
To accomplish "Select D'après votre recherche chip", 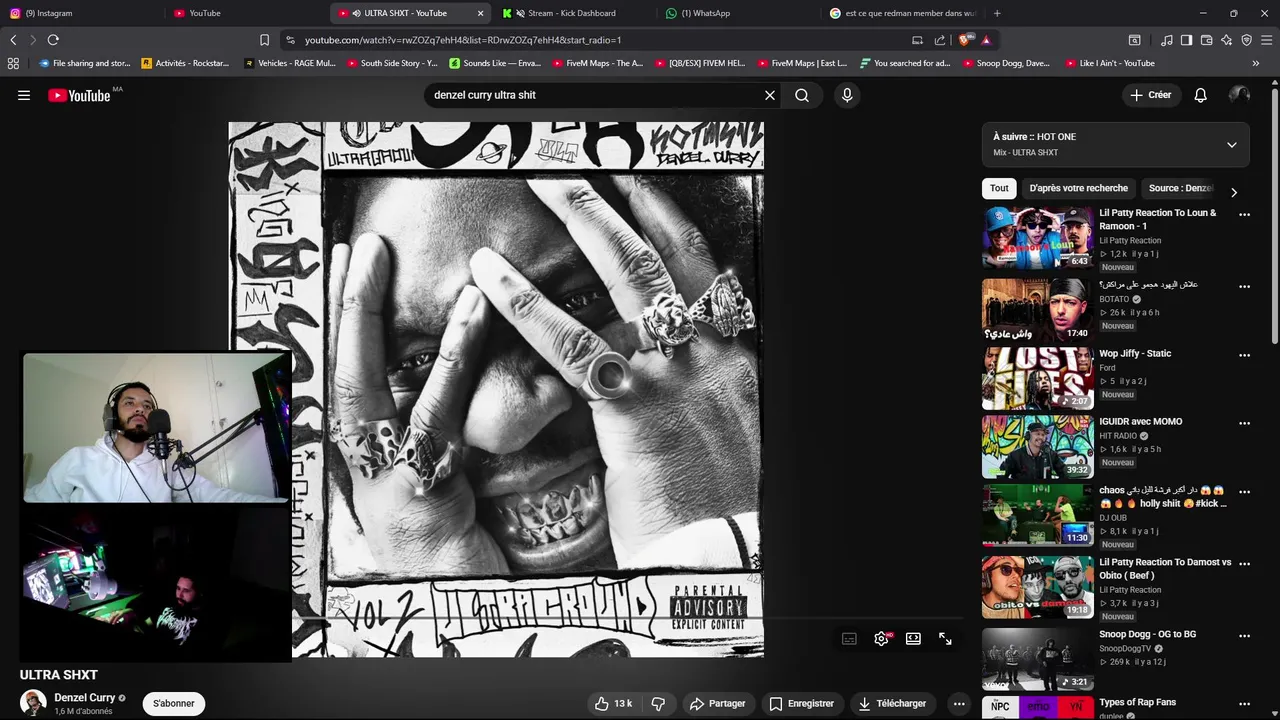I will [x=1078, y=188].
